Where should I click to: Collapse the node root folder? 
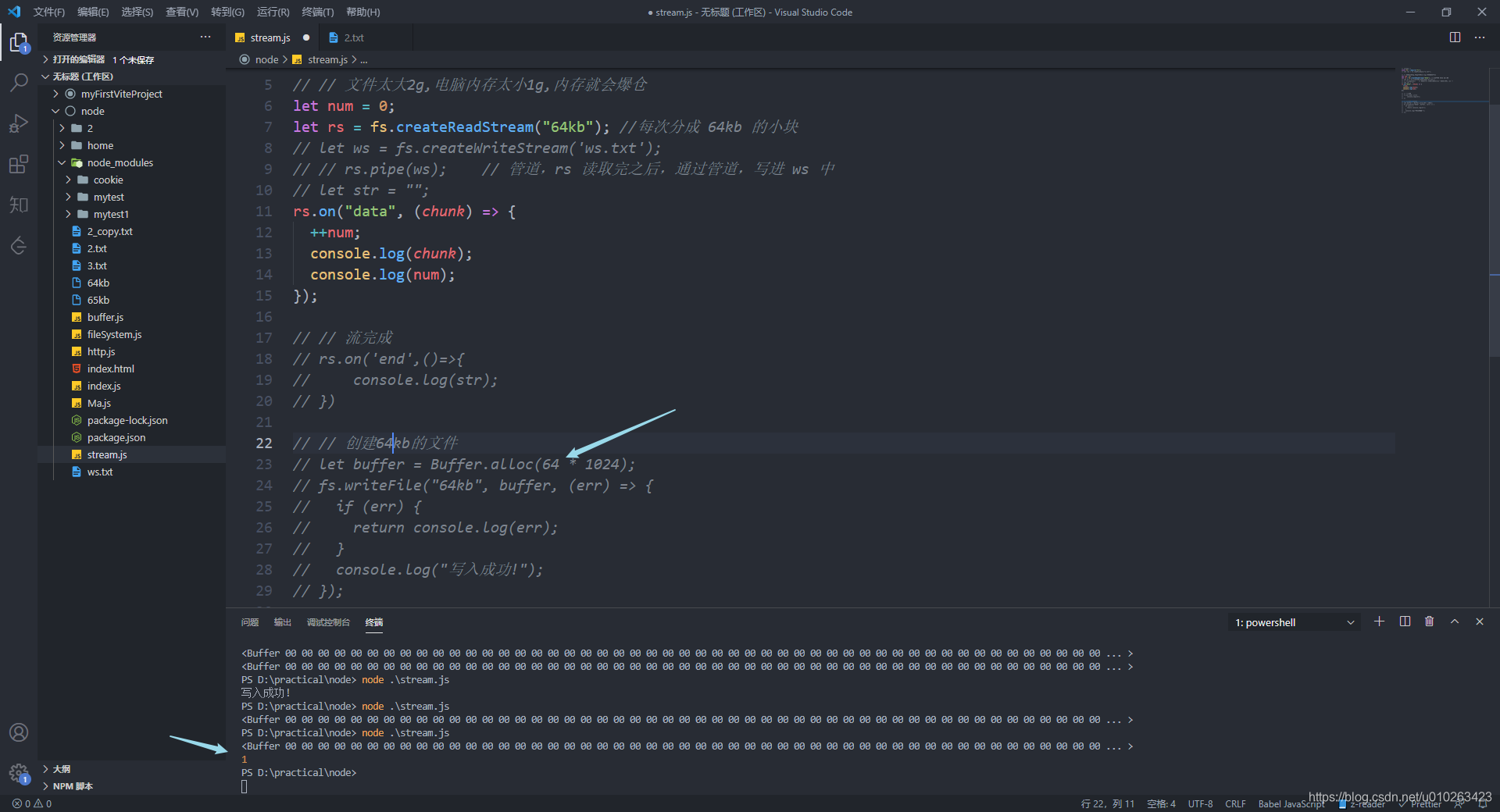click(55, 111)
